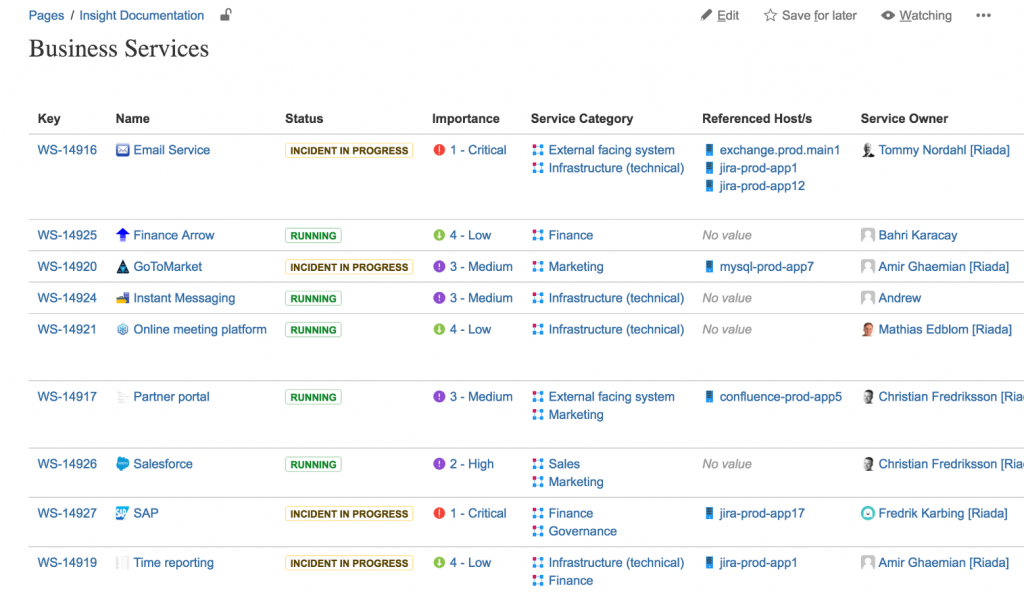Viewport: 1024px width, 592px height.
Task: Click Mathias Edblom's avatar icon
Action: 867,329
